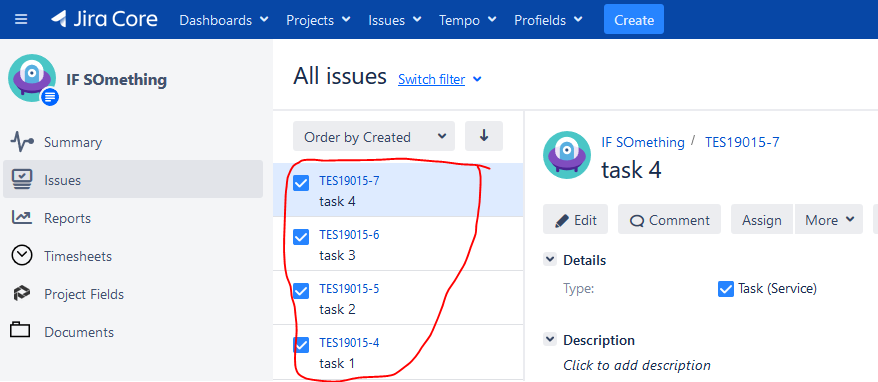878x382 pixels.
Task: Open the Projects dropdown menu
Action: pyautogui.click(x=318, y=20)
